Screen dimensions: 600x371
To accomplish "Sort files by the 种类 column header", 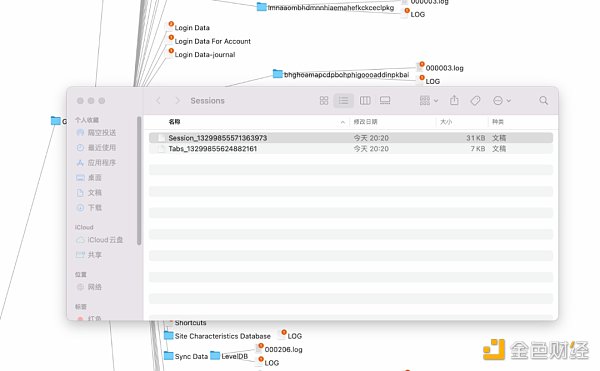I will pyautogui.click(x=498, y=122).
